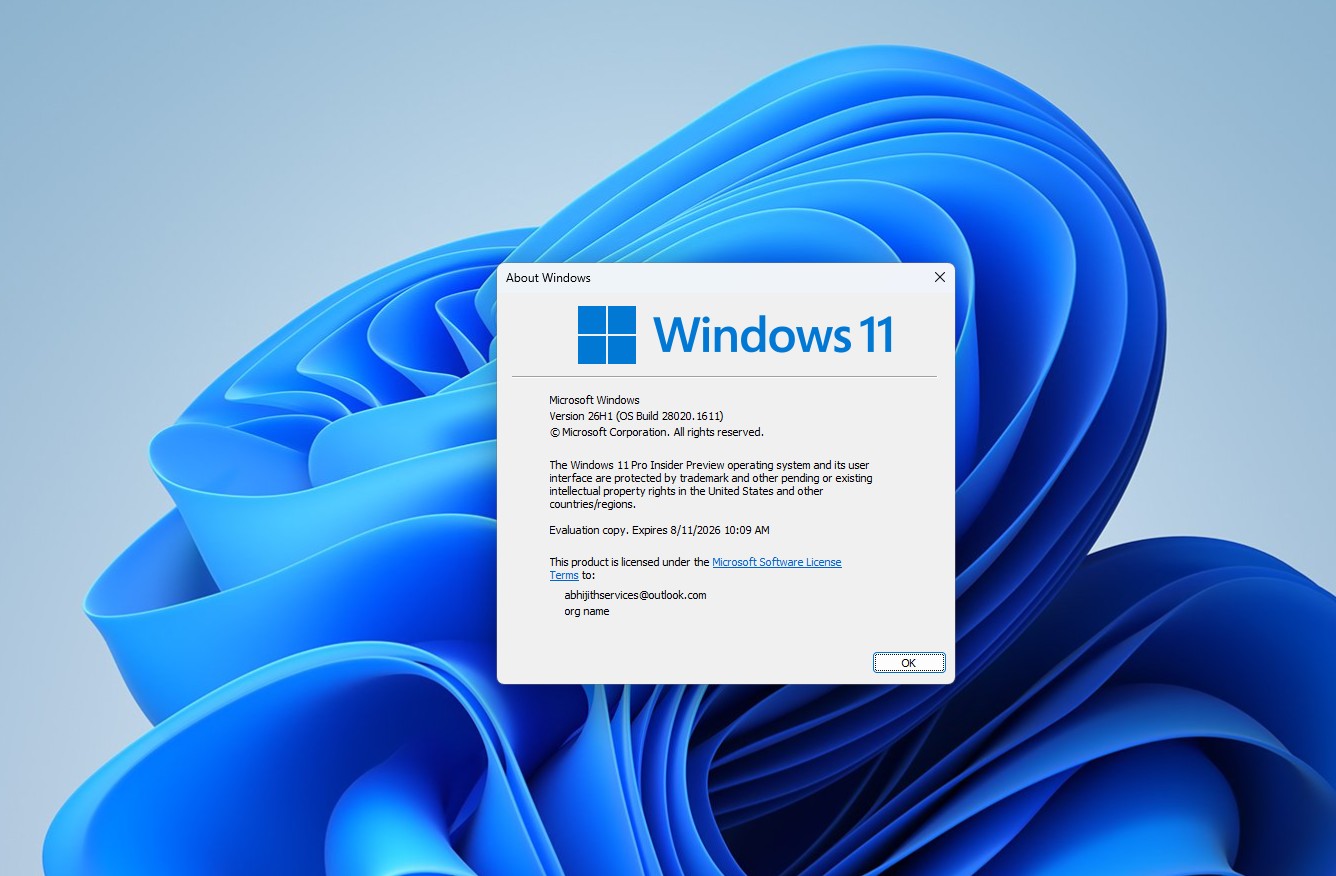This screenshot has height=876, width=1336.
Task: Select the 'Windows 11' wordmark text
Action: 775,334
